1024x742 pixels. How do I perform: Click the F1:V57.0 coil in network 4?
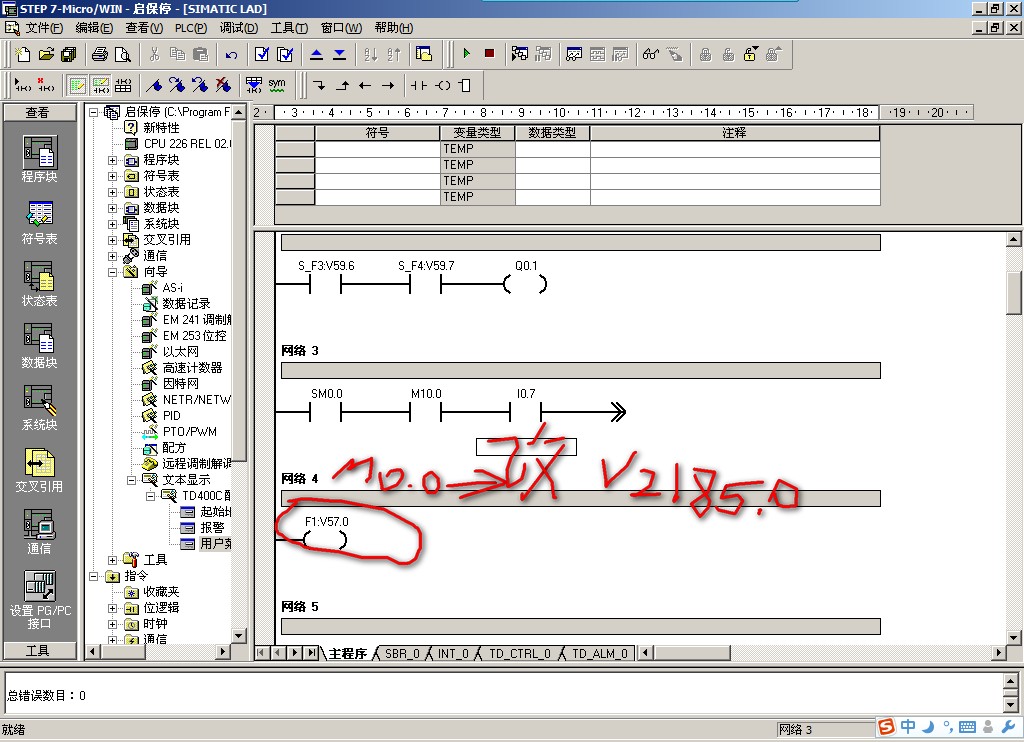(x=326, y=540)
